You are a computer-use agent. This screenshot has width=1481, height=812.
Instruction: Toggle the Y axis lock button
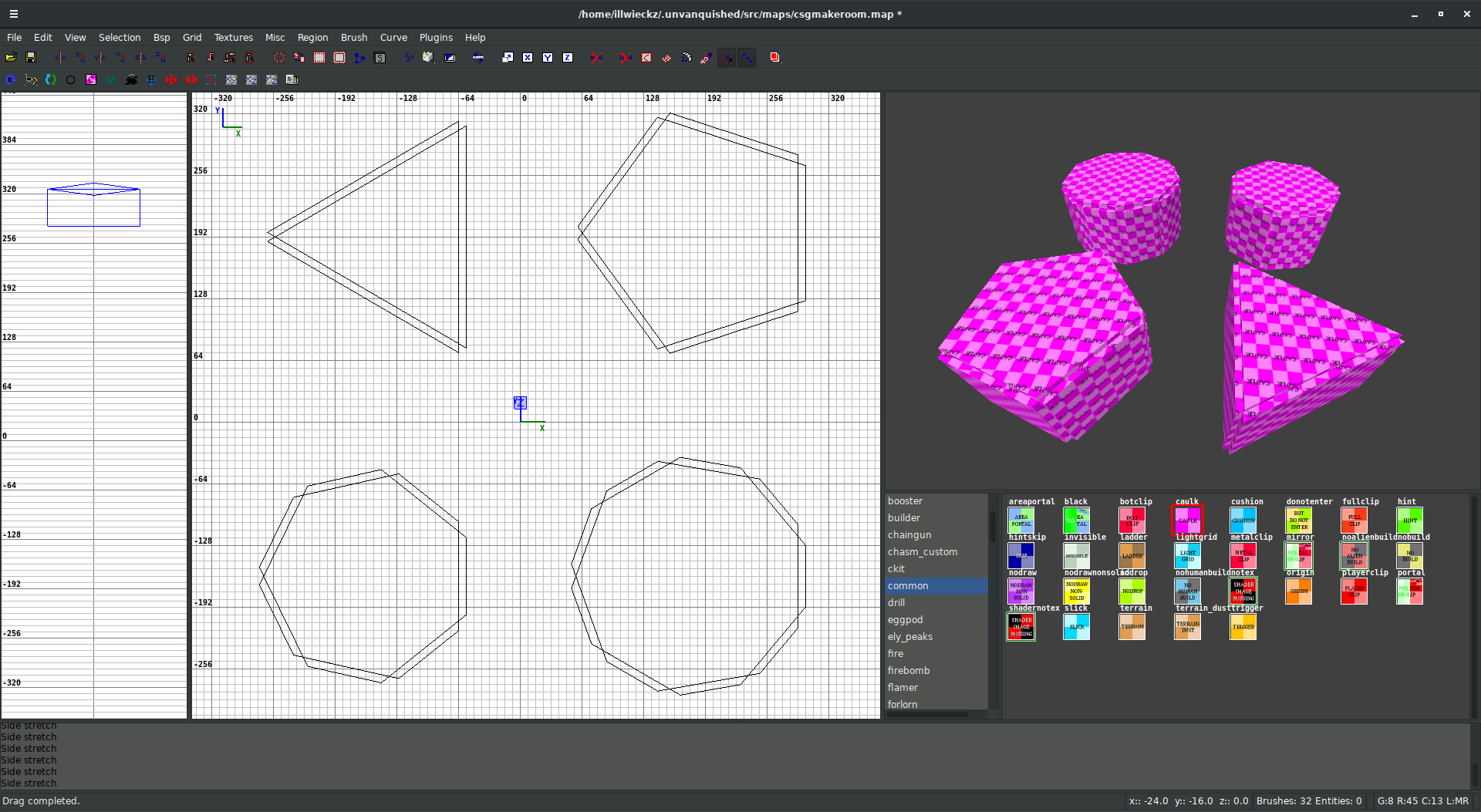tap(548, 58)
